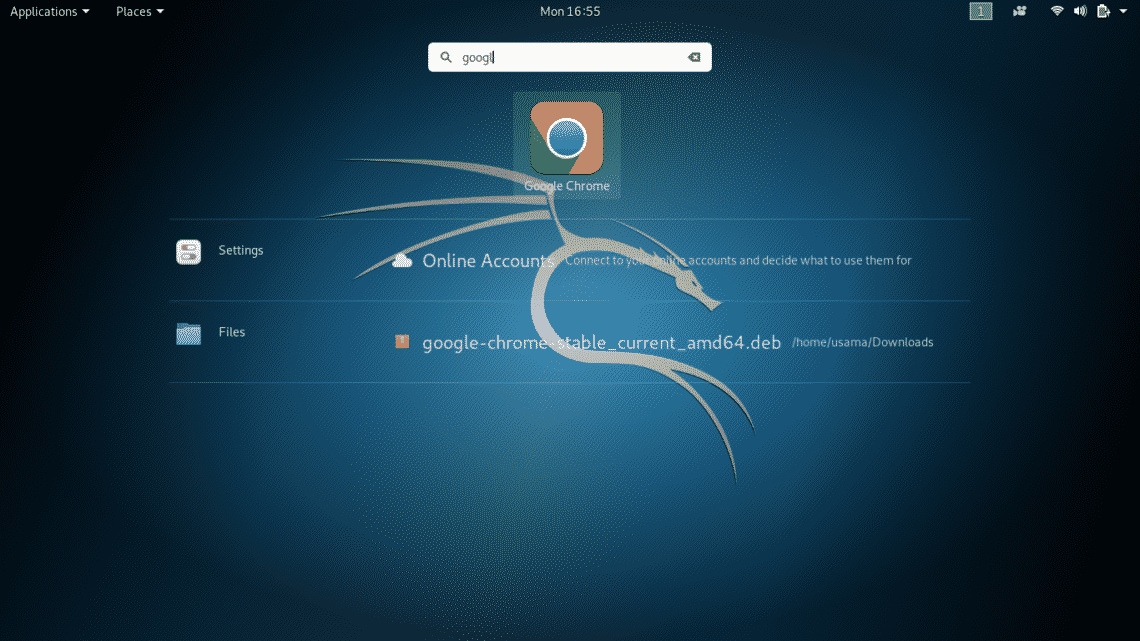Screen dimensions: 1140x641
Task: Click the volume speaker icon
Action: tap(1080, 12)
